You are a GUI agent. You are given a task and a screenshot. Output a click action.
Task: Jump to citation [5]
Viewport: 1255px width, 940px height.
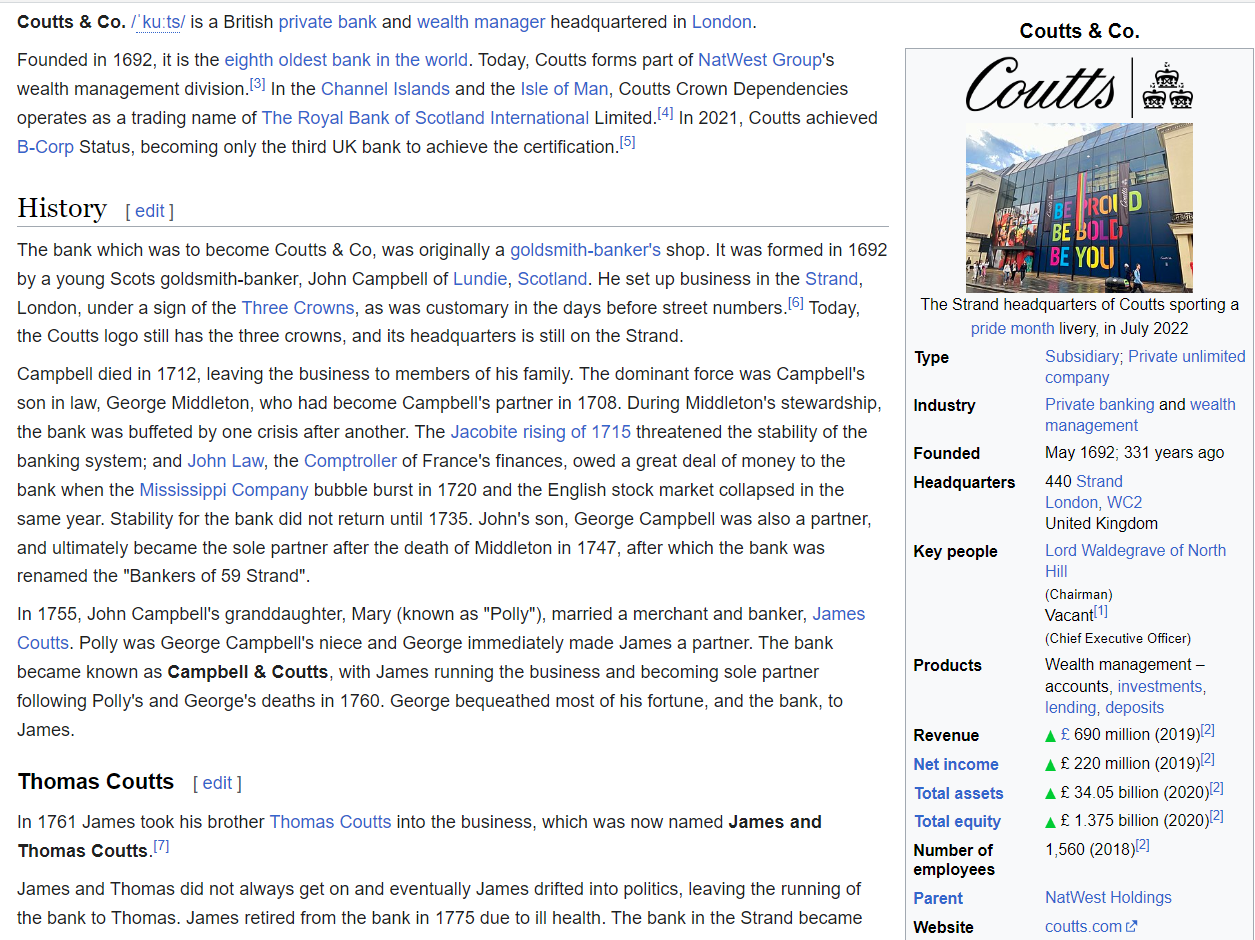pyautogui.click(x=627, y=141)
